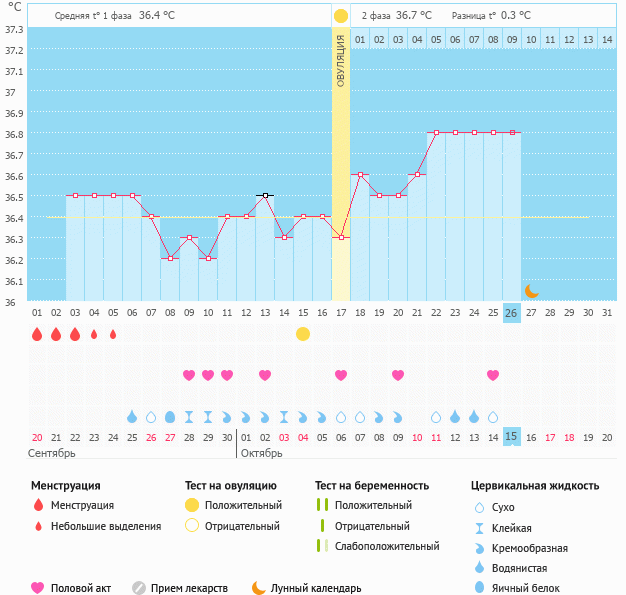The width and height of the screenshot is (626, 595).
Task: Select the 36.8 temperature point on day 22
Action: click(x=436, y=132)
